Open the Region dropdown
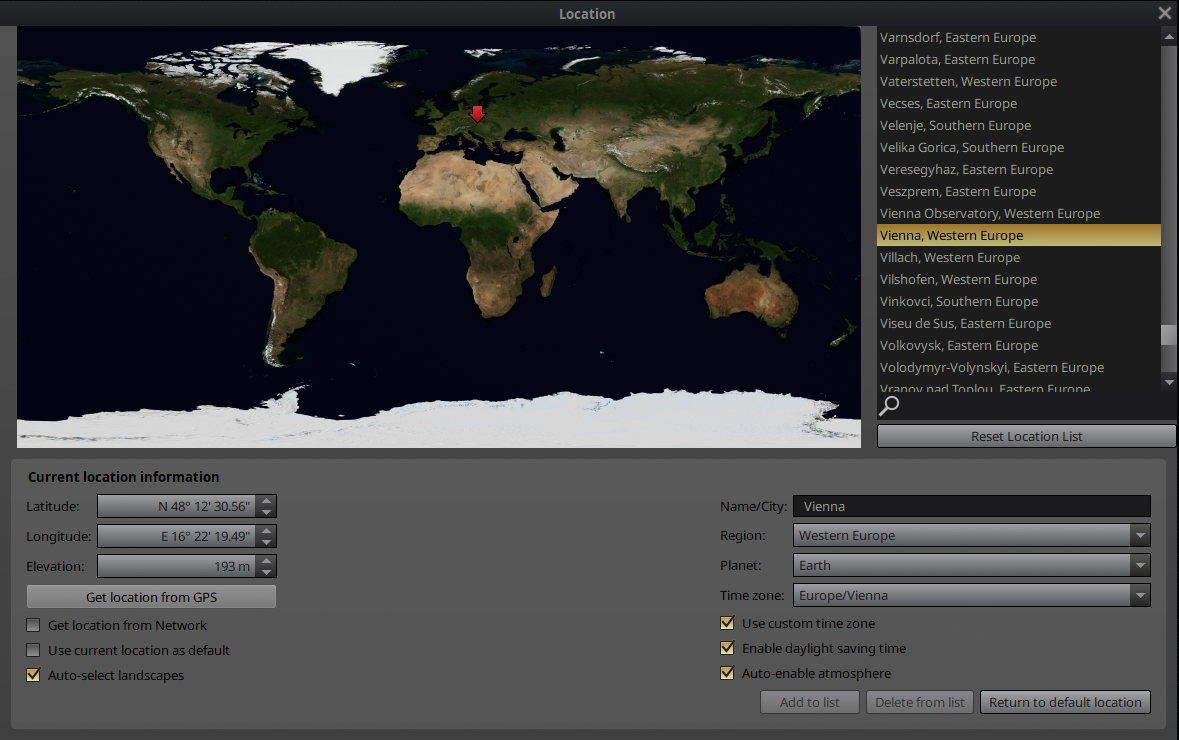The width and height of the screenshot is (1179, 740). point(1140,536)
